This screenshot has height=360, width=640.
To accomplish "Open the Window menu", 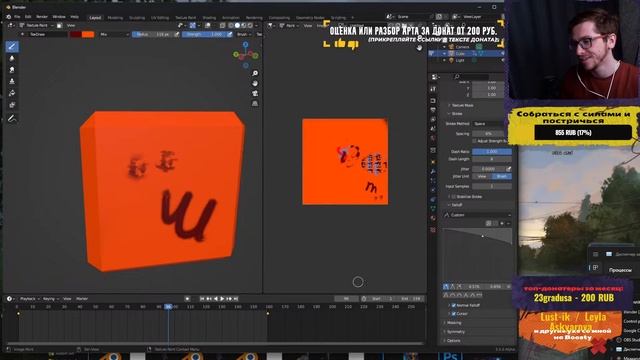I will [59, 17].
